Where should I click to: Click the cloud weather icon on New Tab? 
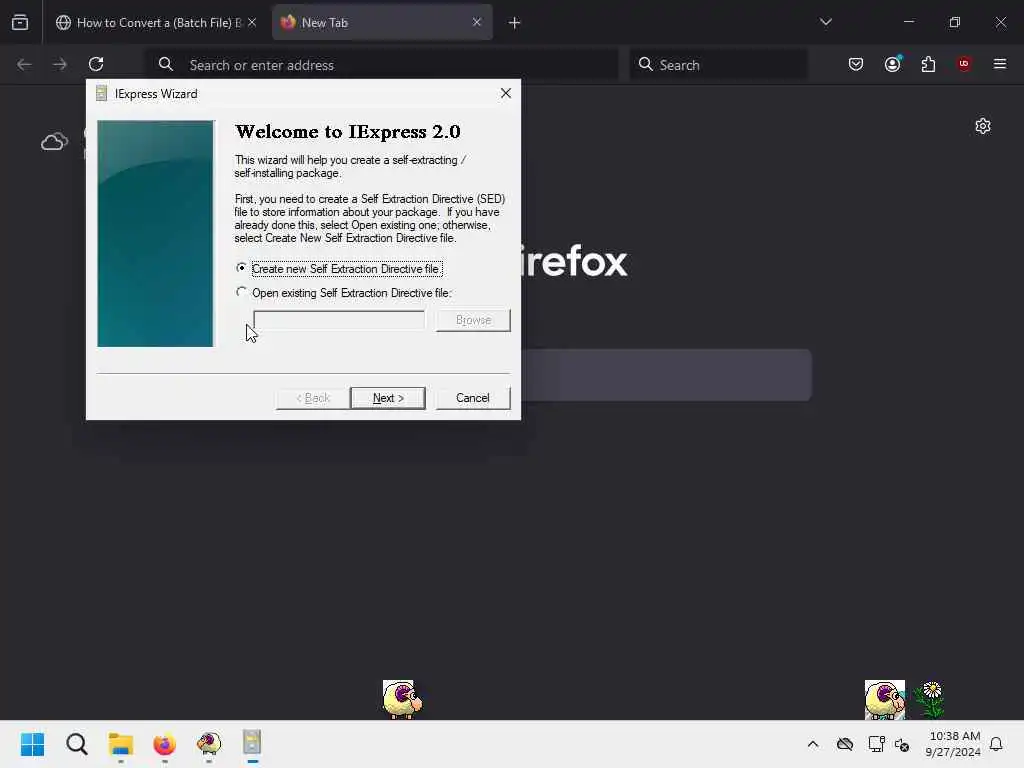coord(54,142)
